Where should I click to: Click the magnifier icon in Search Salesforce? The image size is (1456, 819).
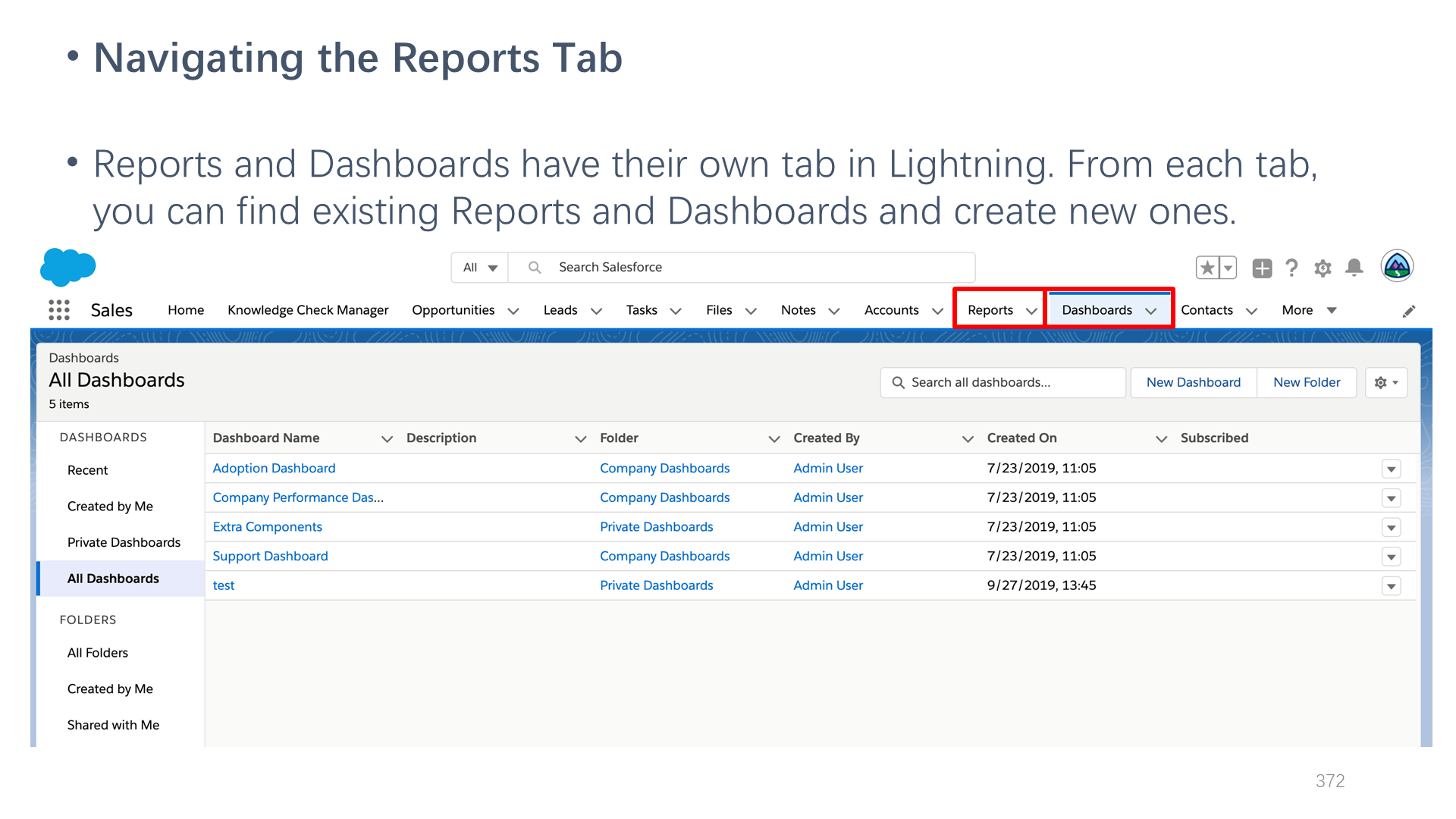pyautogui.click(x=535, y=268)
